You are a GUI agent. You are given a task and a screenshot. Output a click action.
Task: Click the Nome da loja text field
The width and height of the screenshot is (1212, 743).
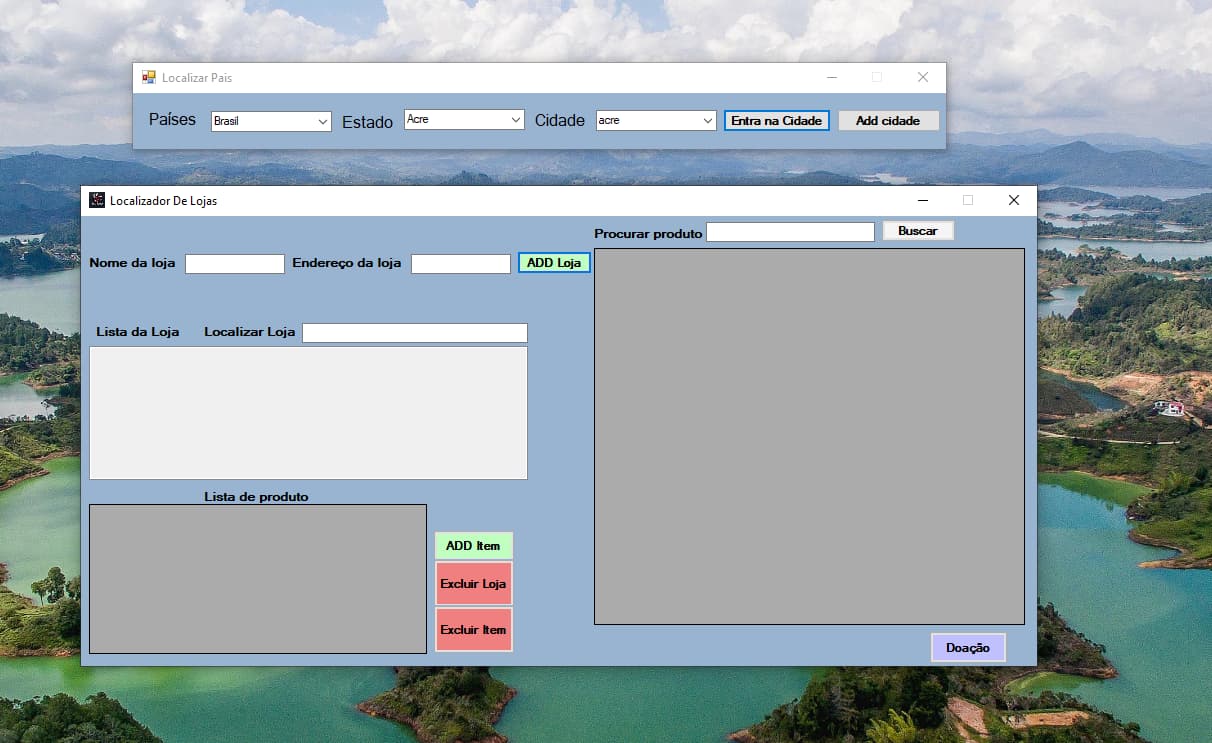pyautogui.click(x=235, y=264)
